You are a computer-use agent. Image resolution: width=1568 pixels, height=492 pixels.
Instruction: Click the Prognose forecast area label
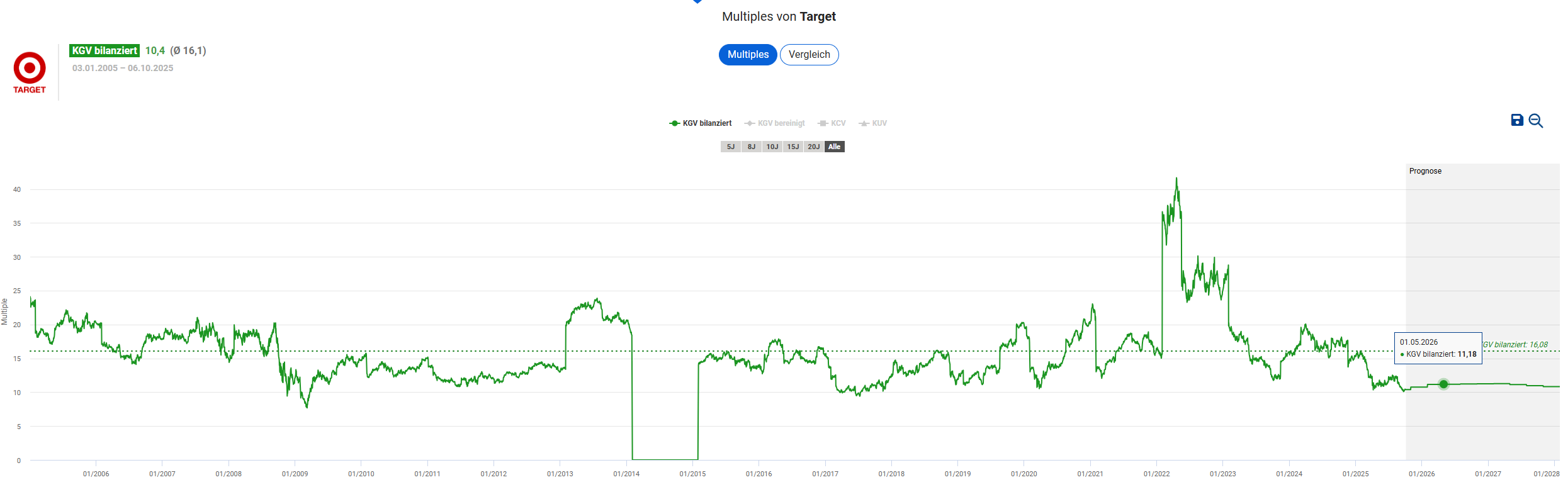click(x=1425, y=171)
